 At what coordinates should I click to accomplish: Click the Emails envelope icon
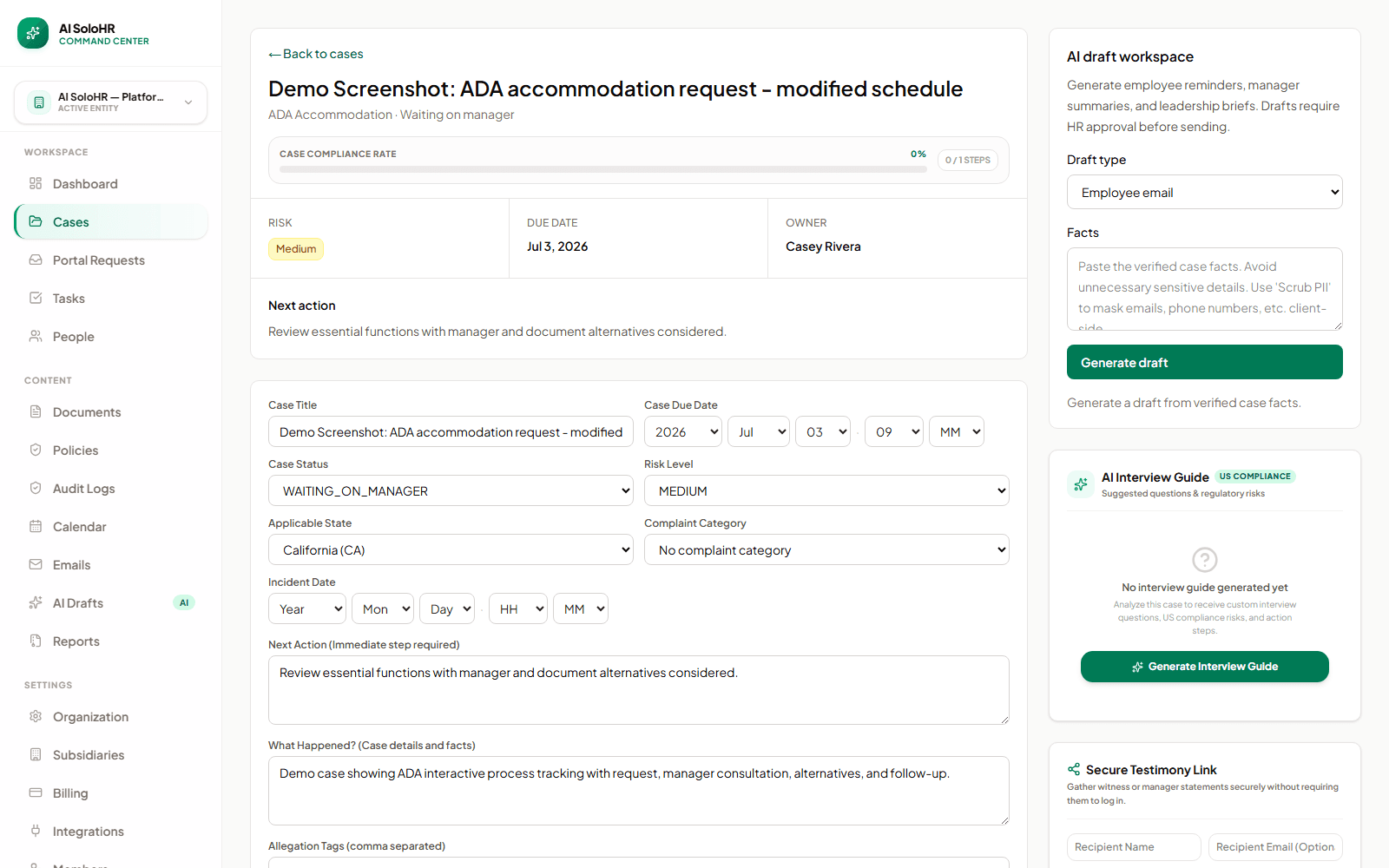(36, 564)
